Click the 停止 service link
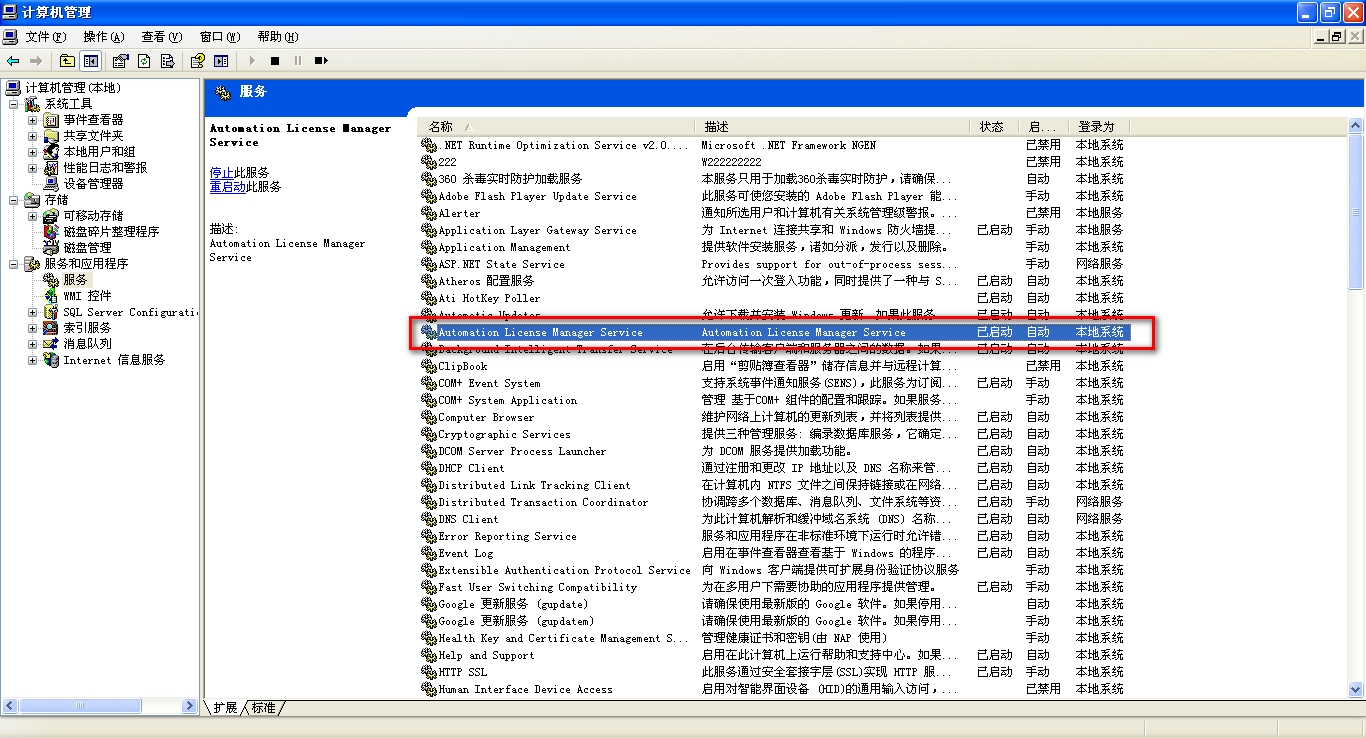Viewport: 1366px width, 738px height. [x=221, y=173]
